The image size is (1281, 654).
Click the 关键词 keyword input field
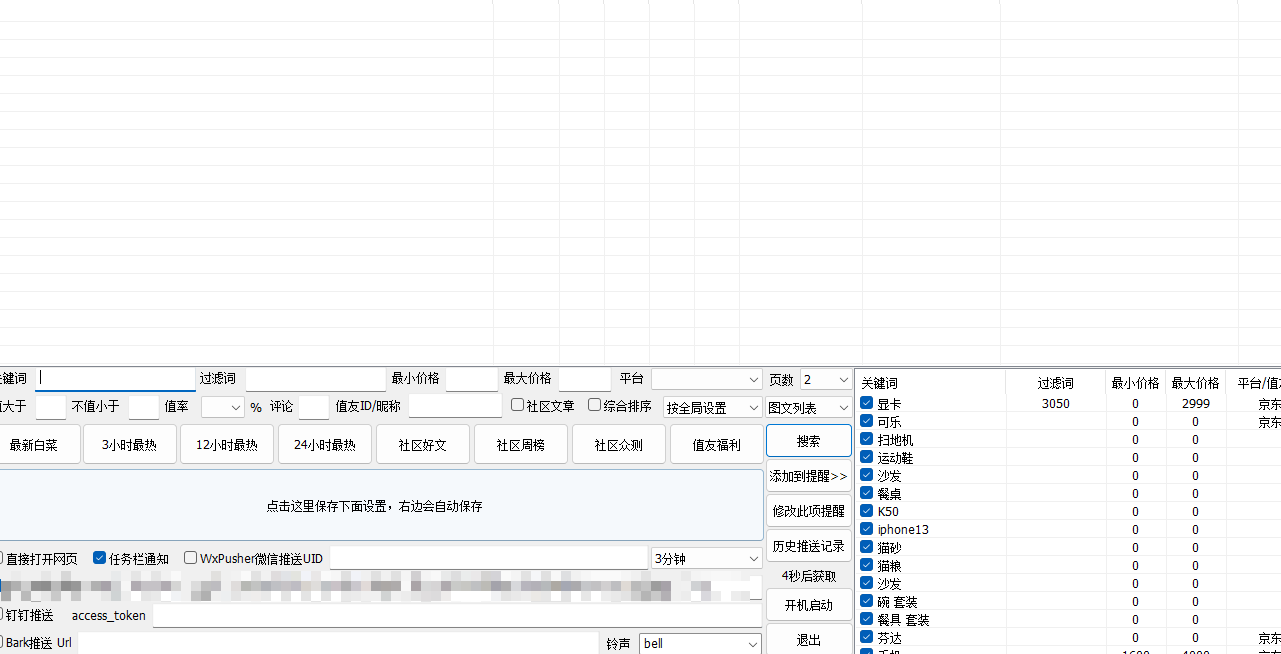point(116,379)
